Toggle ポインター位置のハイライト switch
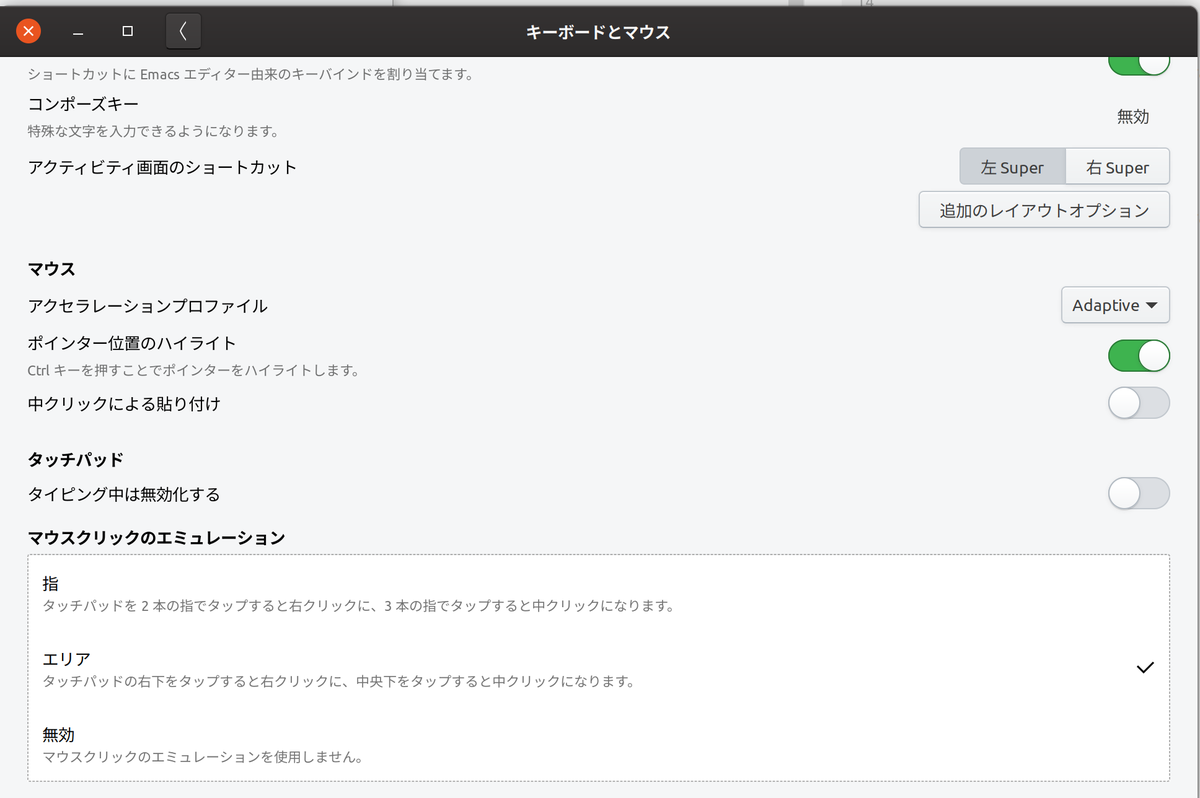Screen dimensions: 1200x798 (x=1139, y=355)
